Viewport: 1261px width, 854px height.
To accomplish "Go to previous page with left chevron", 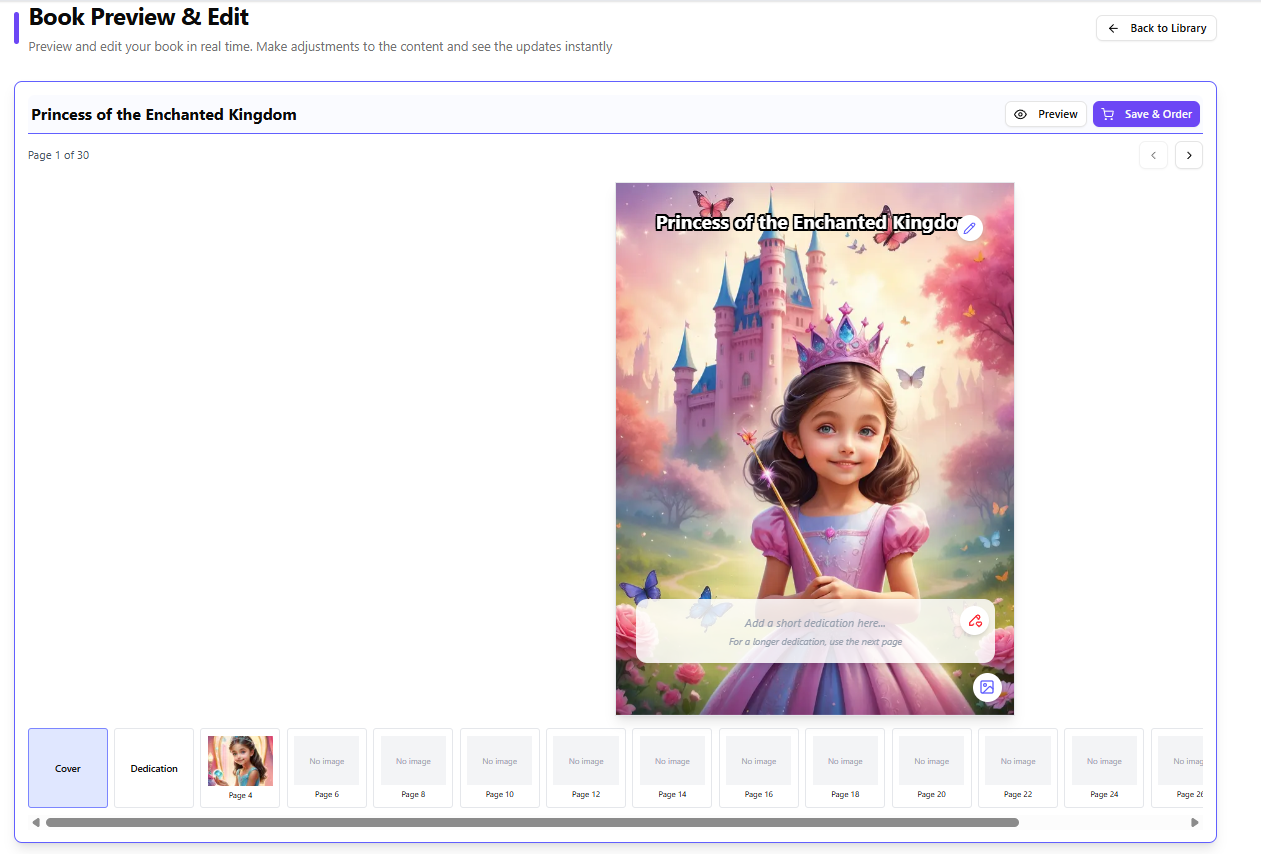I will click(x=1153, y=155).
